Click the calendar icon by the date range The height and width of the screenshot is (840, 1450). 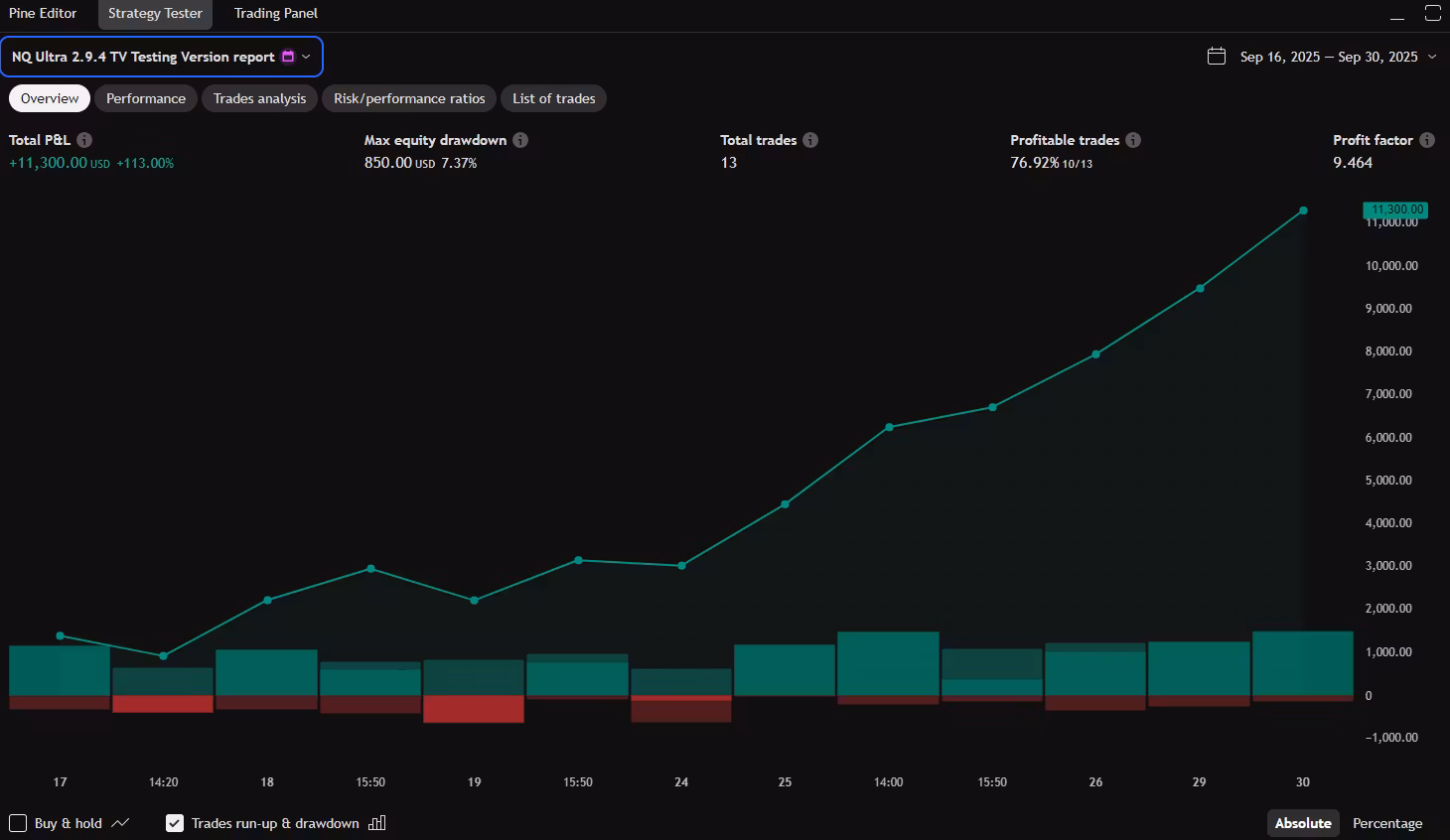click(1217, 57)
